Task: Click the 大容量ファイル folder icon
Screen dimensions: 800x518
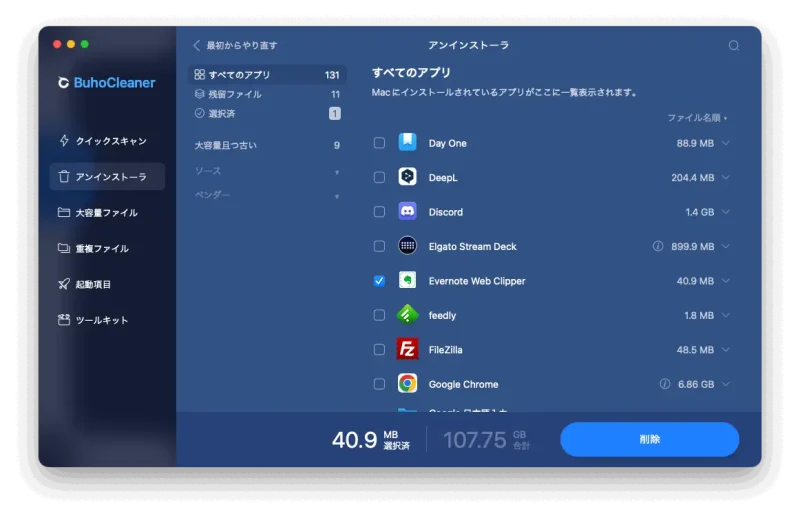Action: 64,212
